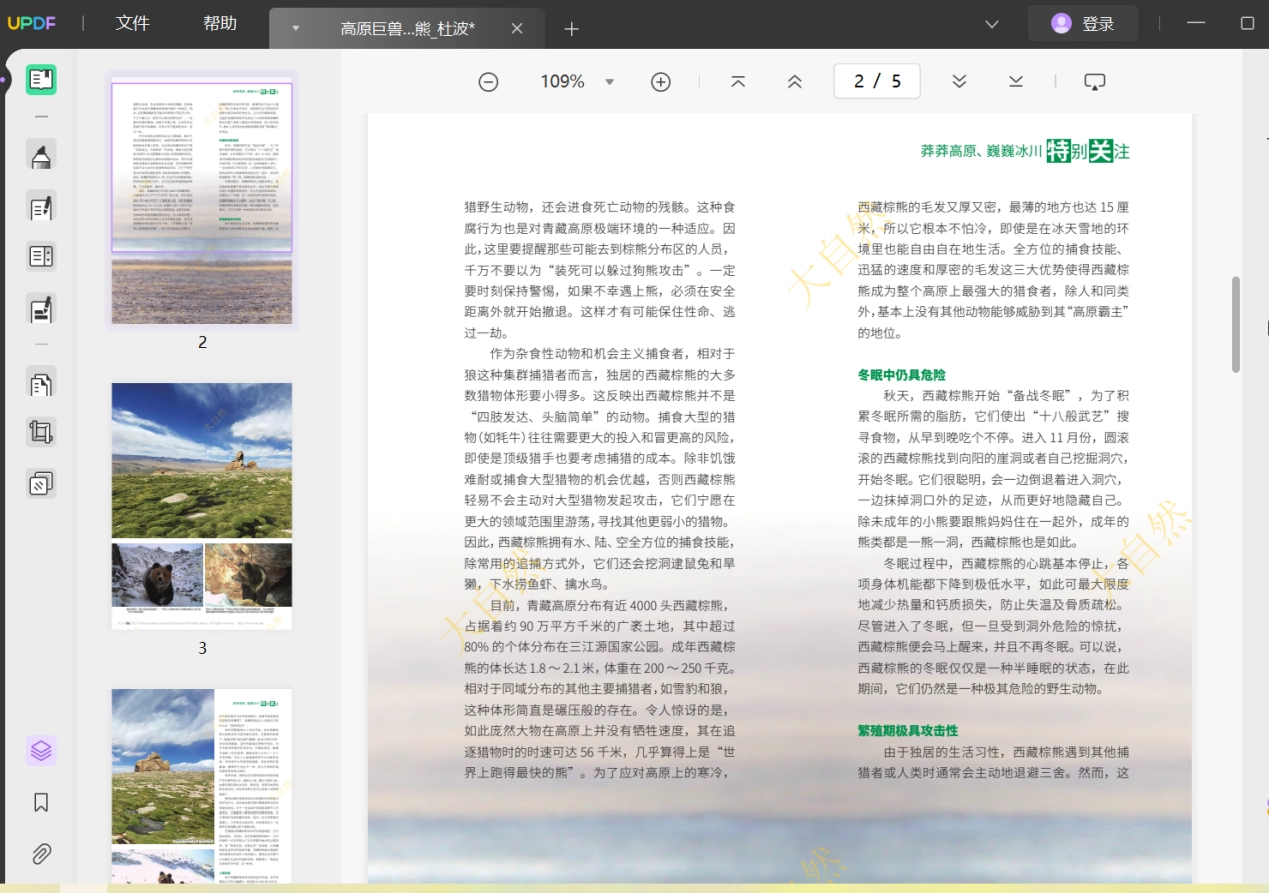Click the 登录 login button
Viewport: 1269px width, 893px height.
(x=1082, y=23)
